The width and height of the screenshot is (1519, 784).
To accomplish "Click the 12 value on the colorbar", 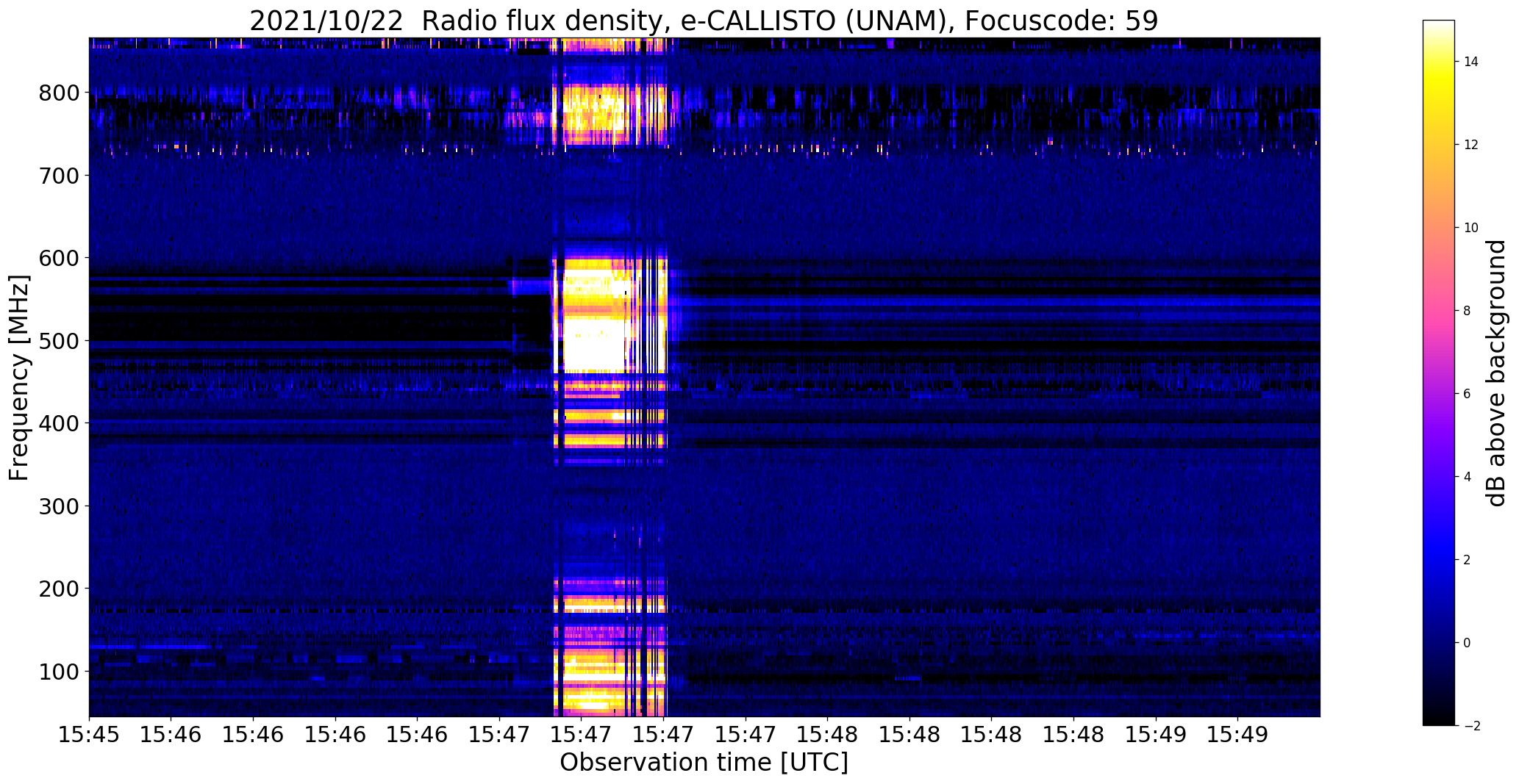I will pos(1471,145).
